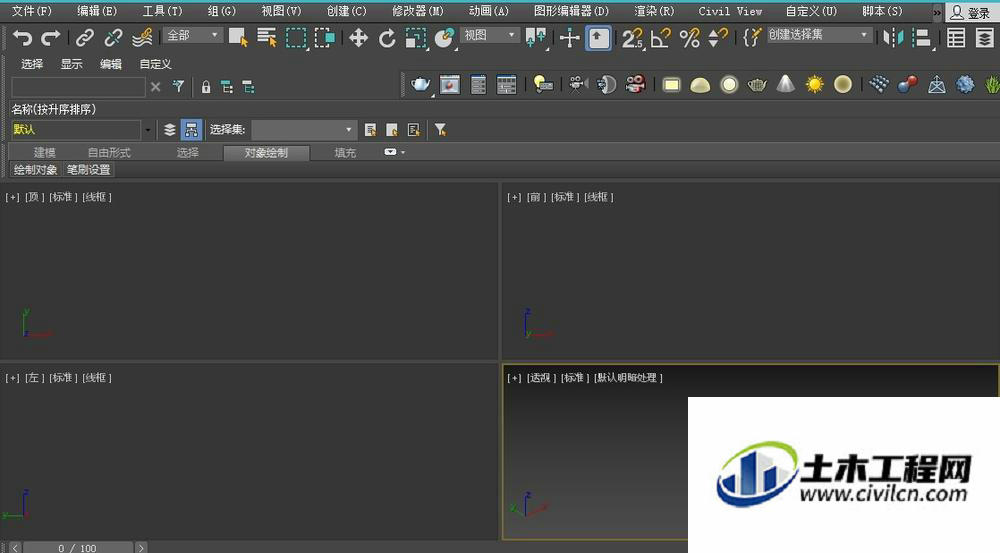
Task: Open the 视图 reference coordinate dropdown
Action: (489, 35)
